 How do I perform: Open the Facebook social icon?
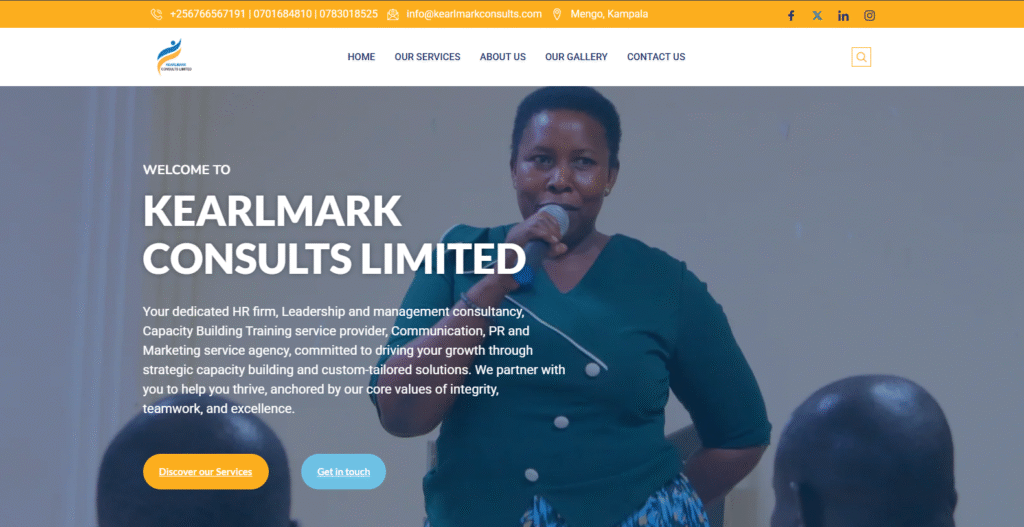tap(791, 16)
